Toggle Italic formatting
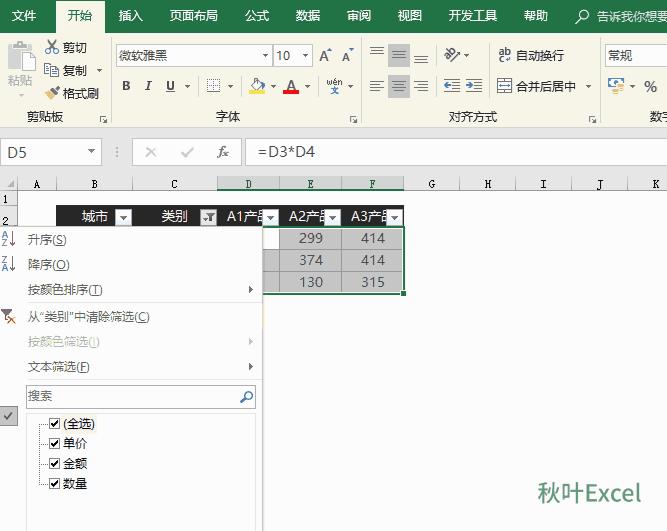Screen dimensions: 667x531 click(x=148, y=86)
